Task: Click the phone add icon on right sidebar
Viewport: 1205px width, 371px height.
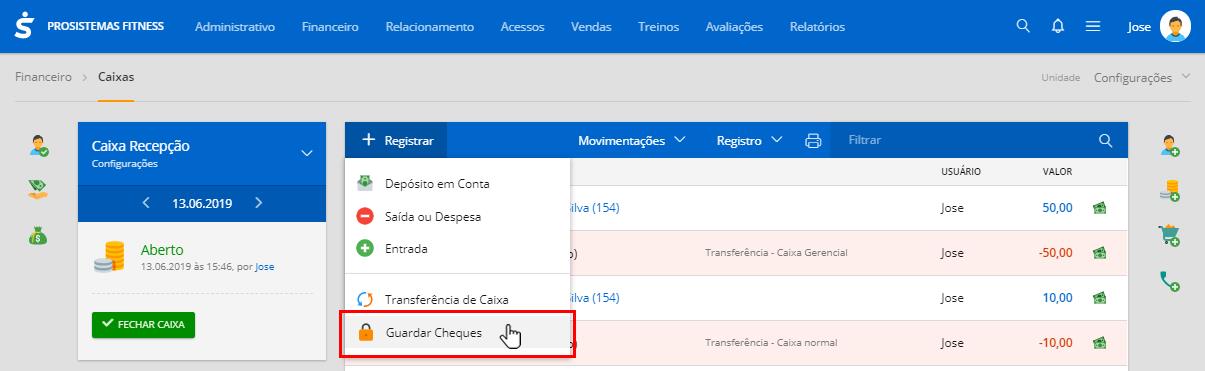Action: (x=1170, y=281)
